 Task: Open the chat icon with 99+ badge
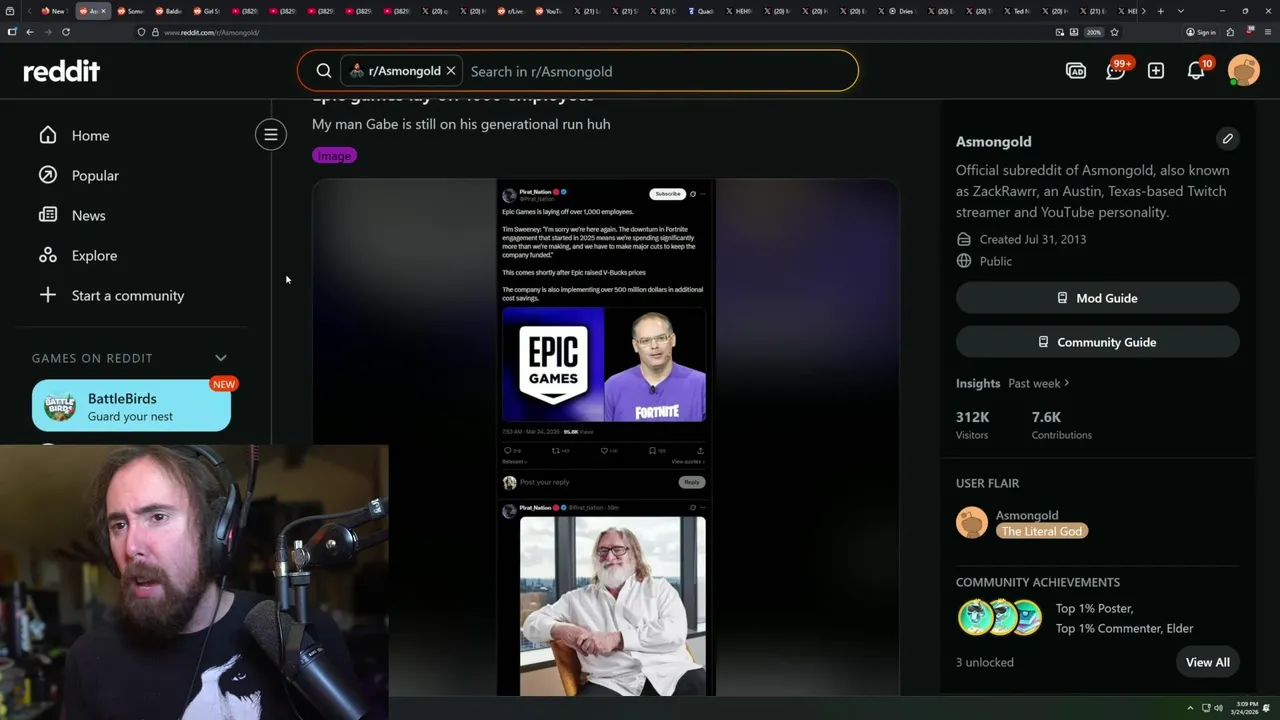click(1116, 71)
